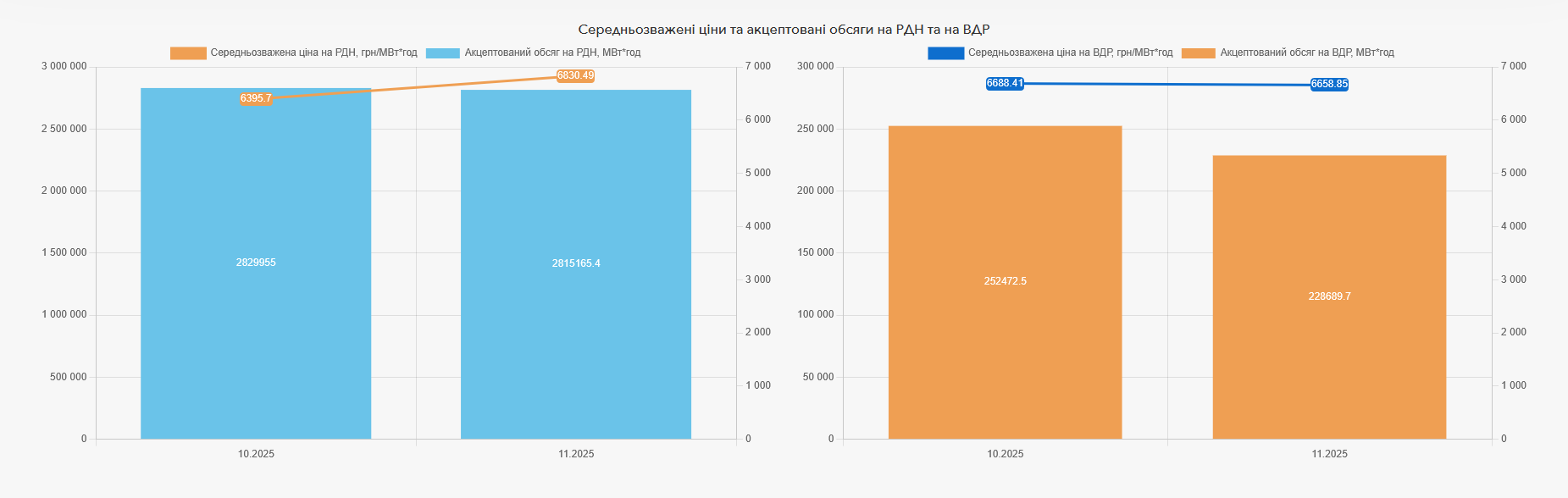Select the 6658.85 data point label

tap(1329, 85)
